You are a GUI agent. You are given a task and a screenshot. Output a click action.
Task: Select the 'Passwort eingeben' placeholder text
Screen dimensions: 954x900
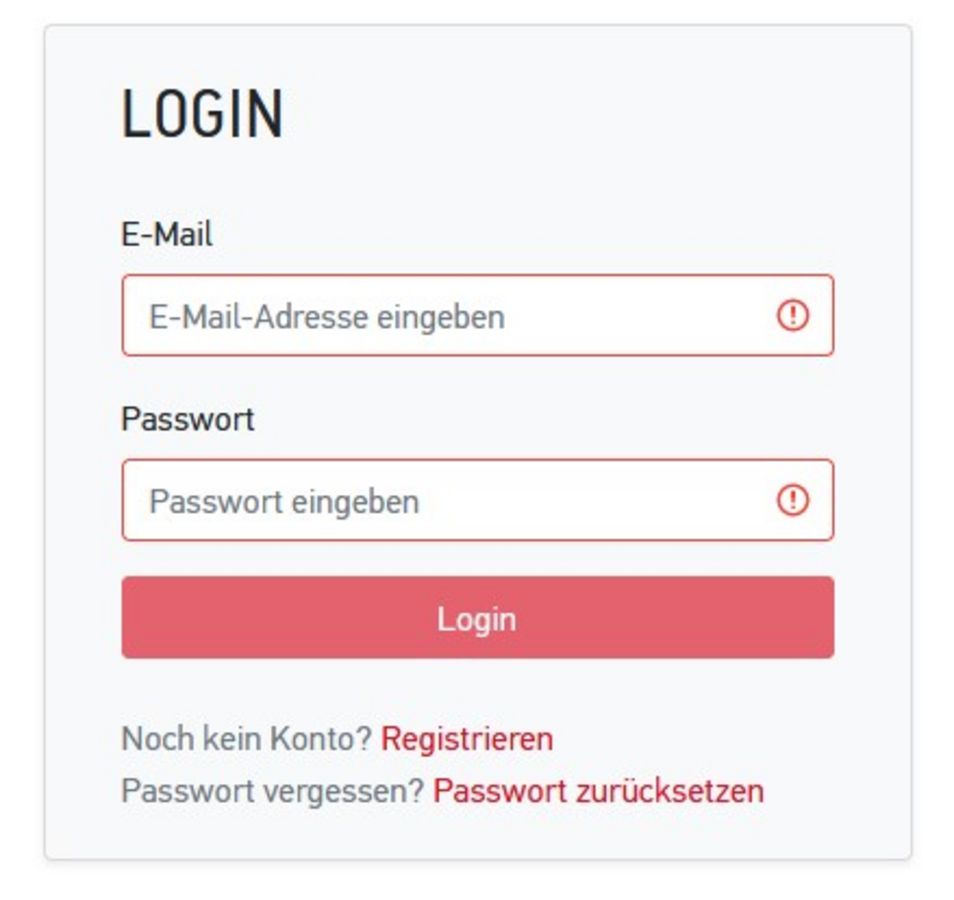(x=284, y=502)
